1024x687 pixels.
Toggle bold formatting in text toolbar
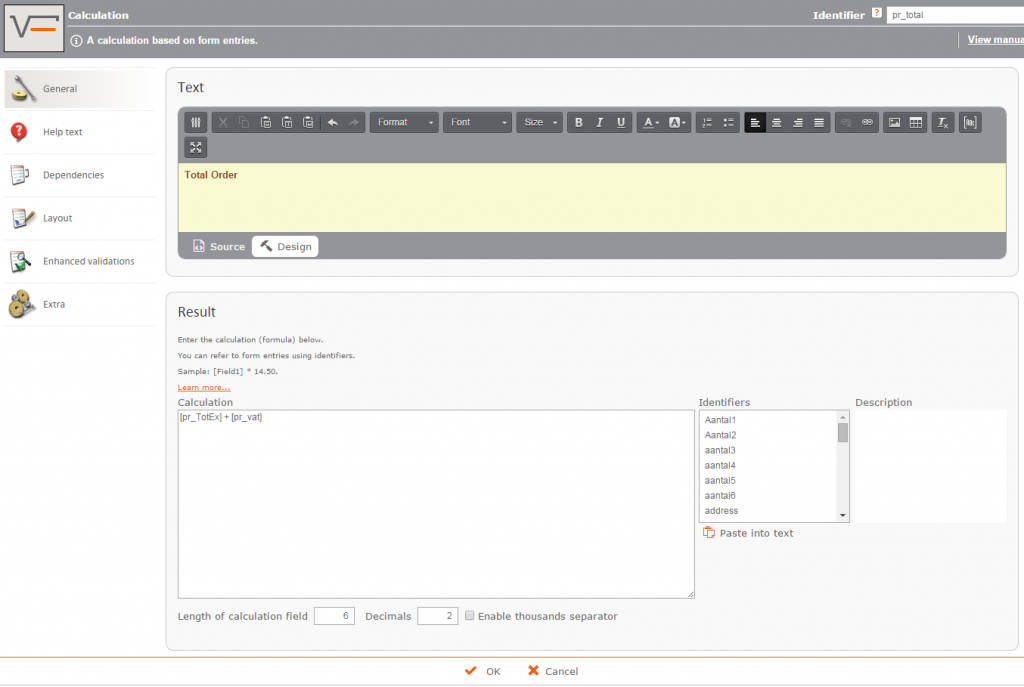[x=578, y=122]
